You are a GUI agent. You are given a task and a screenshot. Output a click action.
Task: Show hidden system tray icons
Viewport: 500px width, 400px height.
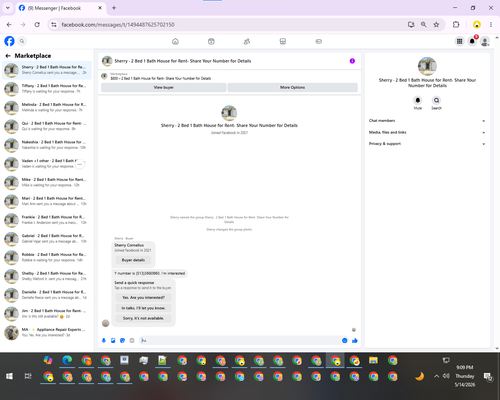coord(436,376)
